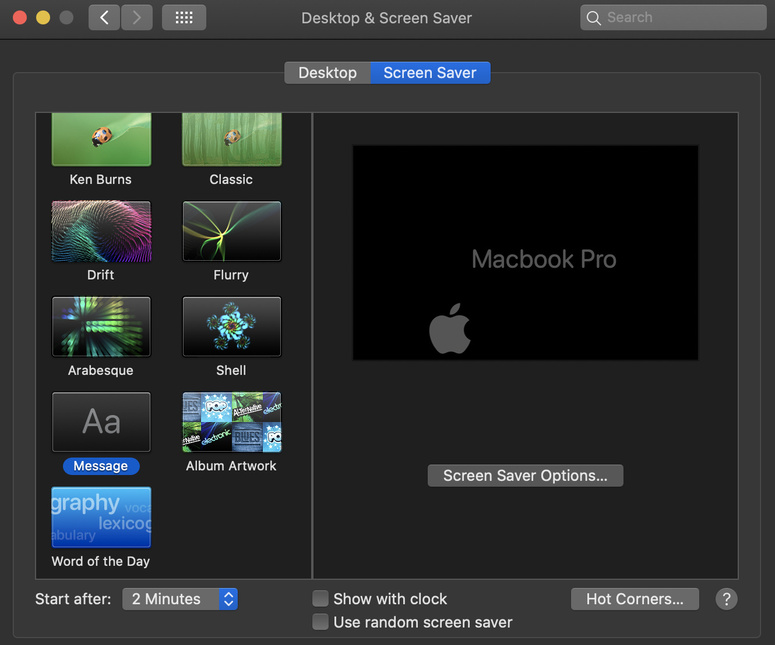
Task: Click the Word of the Day label
Action: pyautogui.click(x=101, y=561)
